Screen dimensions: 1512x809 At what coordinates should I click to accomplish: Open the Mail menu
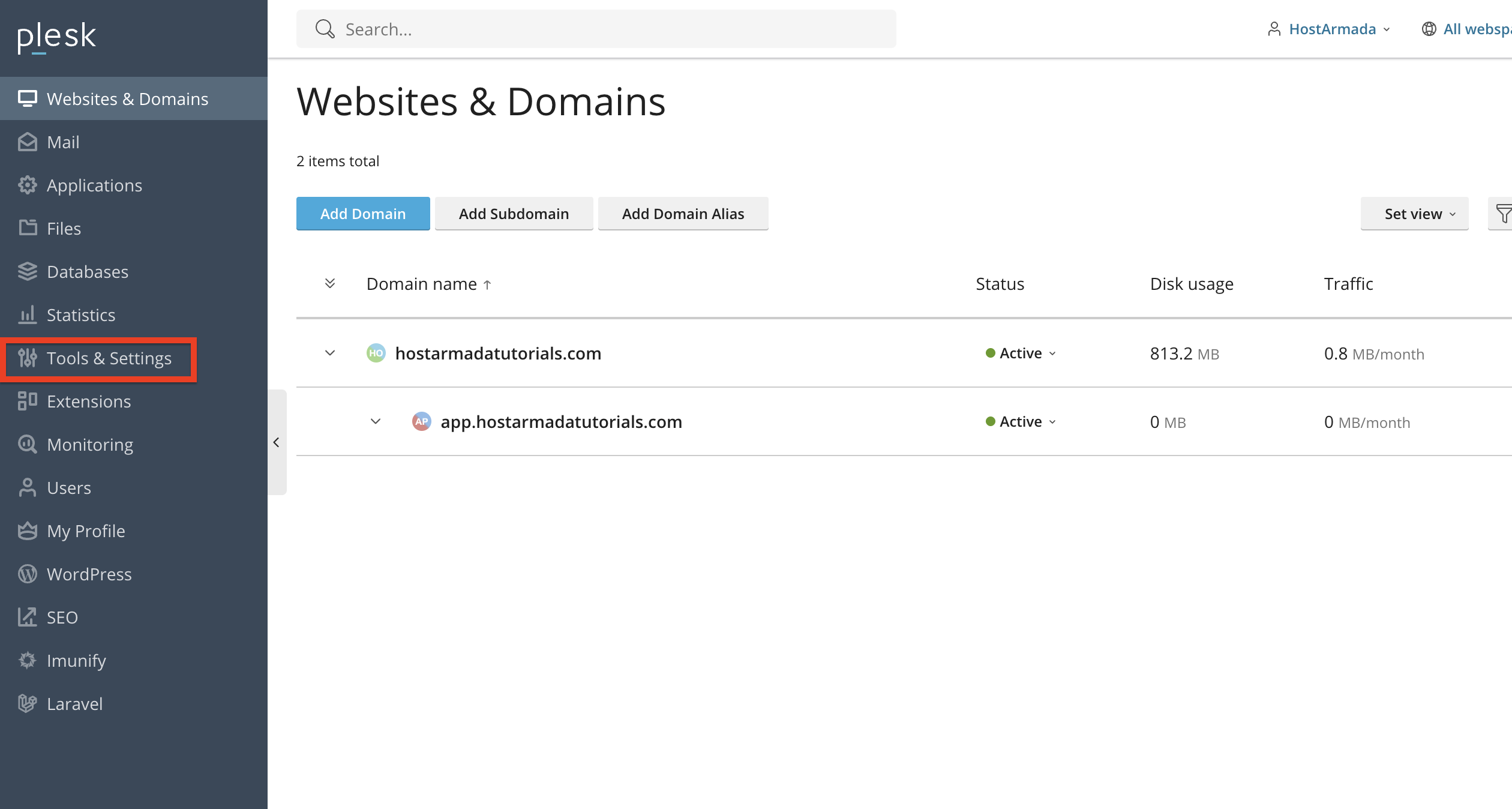134,142
